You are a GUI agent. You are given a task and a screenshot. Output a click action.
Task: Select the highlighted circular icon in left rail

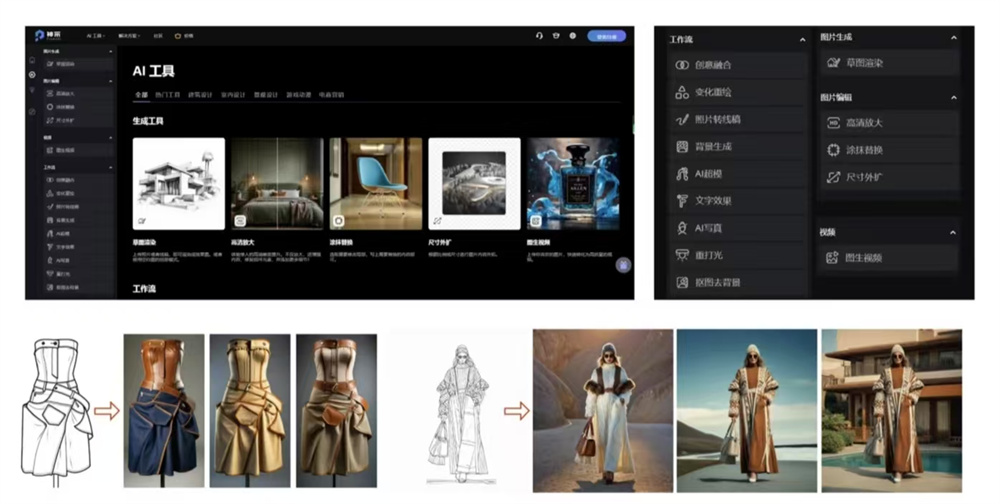(32, 75)
